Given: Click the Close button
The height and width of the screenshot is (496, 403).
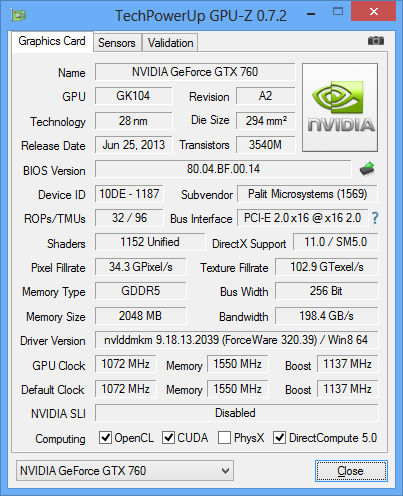Looking at the screenshot, I should tap(351, 471).
